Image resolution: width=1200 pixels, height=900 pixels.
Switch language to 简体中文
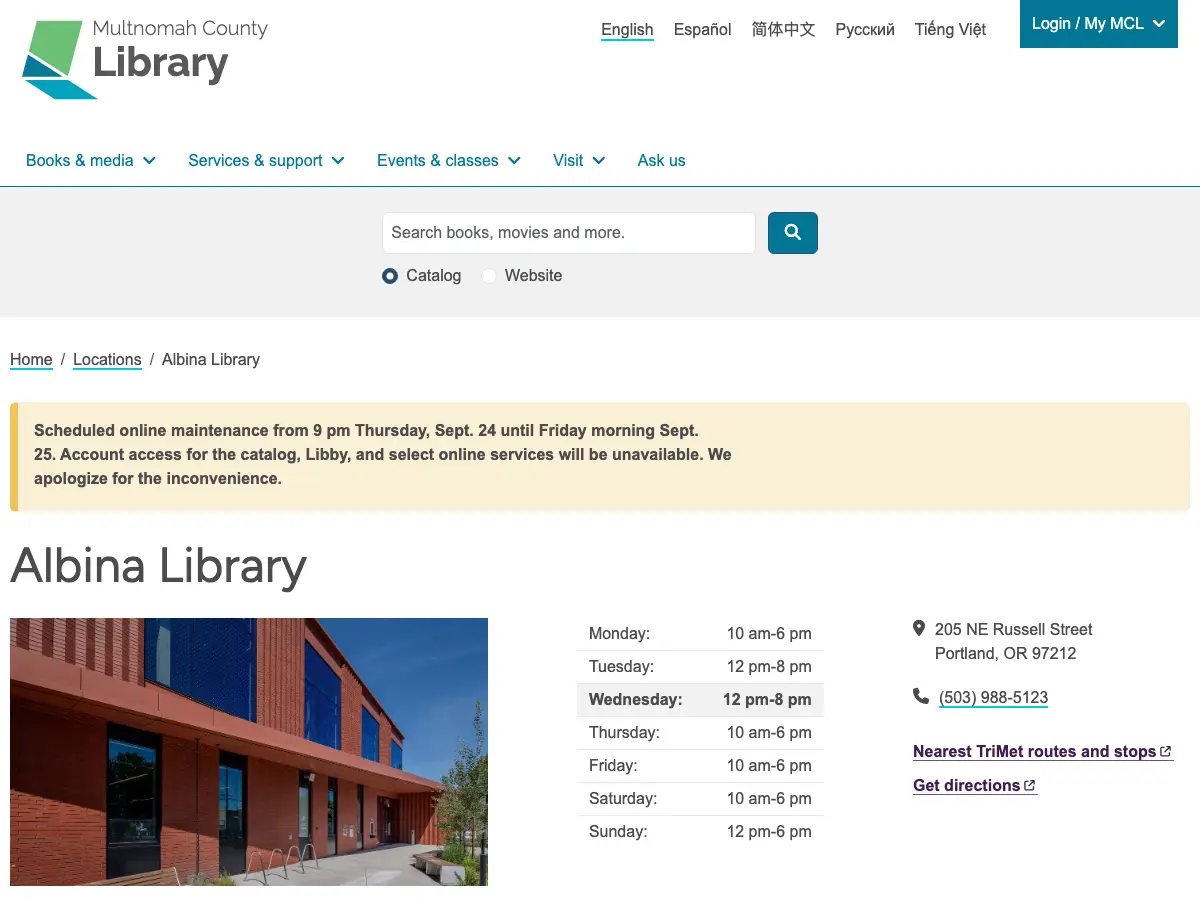(784, 30)
